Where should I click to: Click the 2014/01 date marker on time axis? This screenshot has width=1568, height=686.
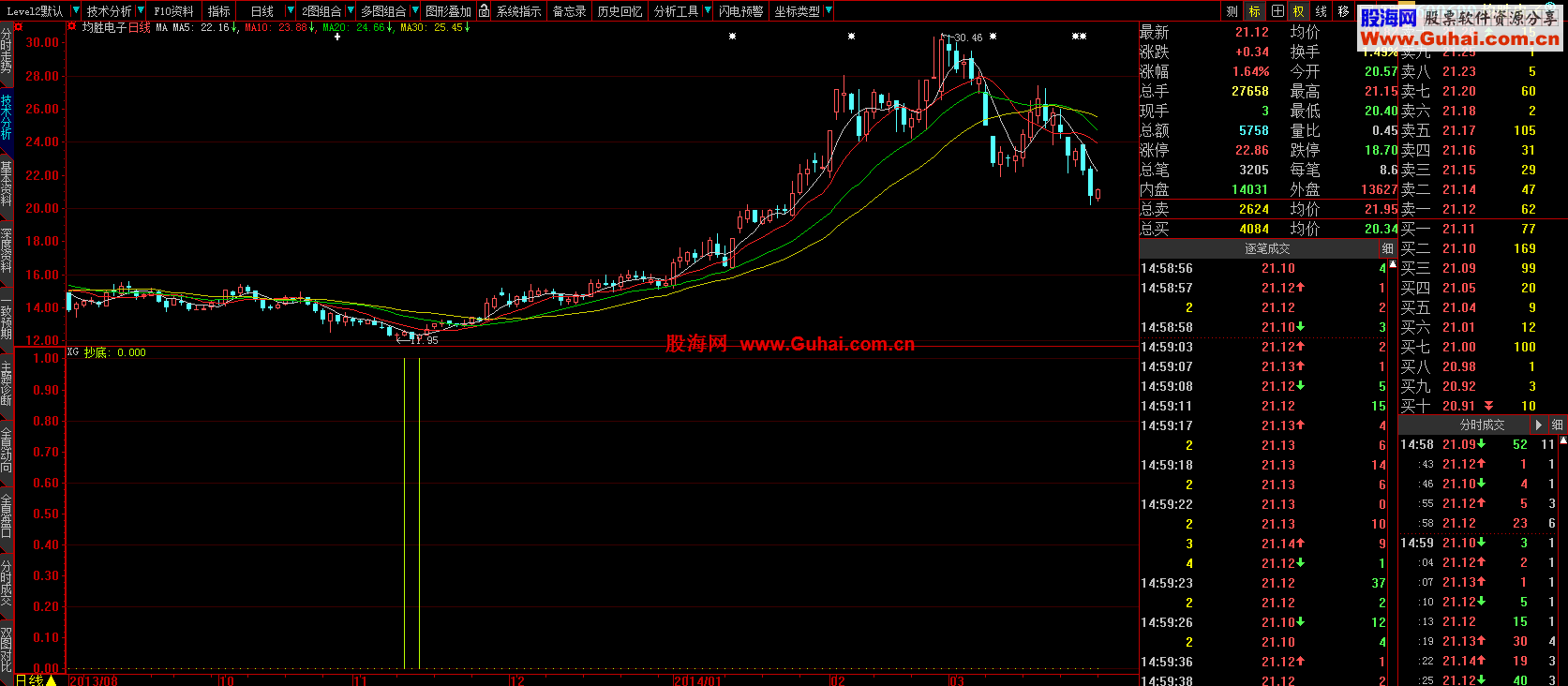698,680
